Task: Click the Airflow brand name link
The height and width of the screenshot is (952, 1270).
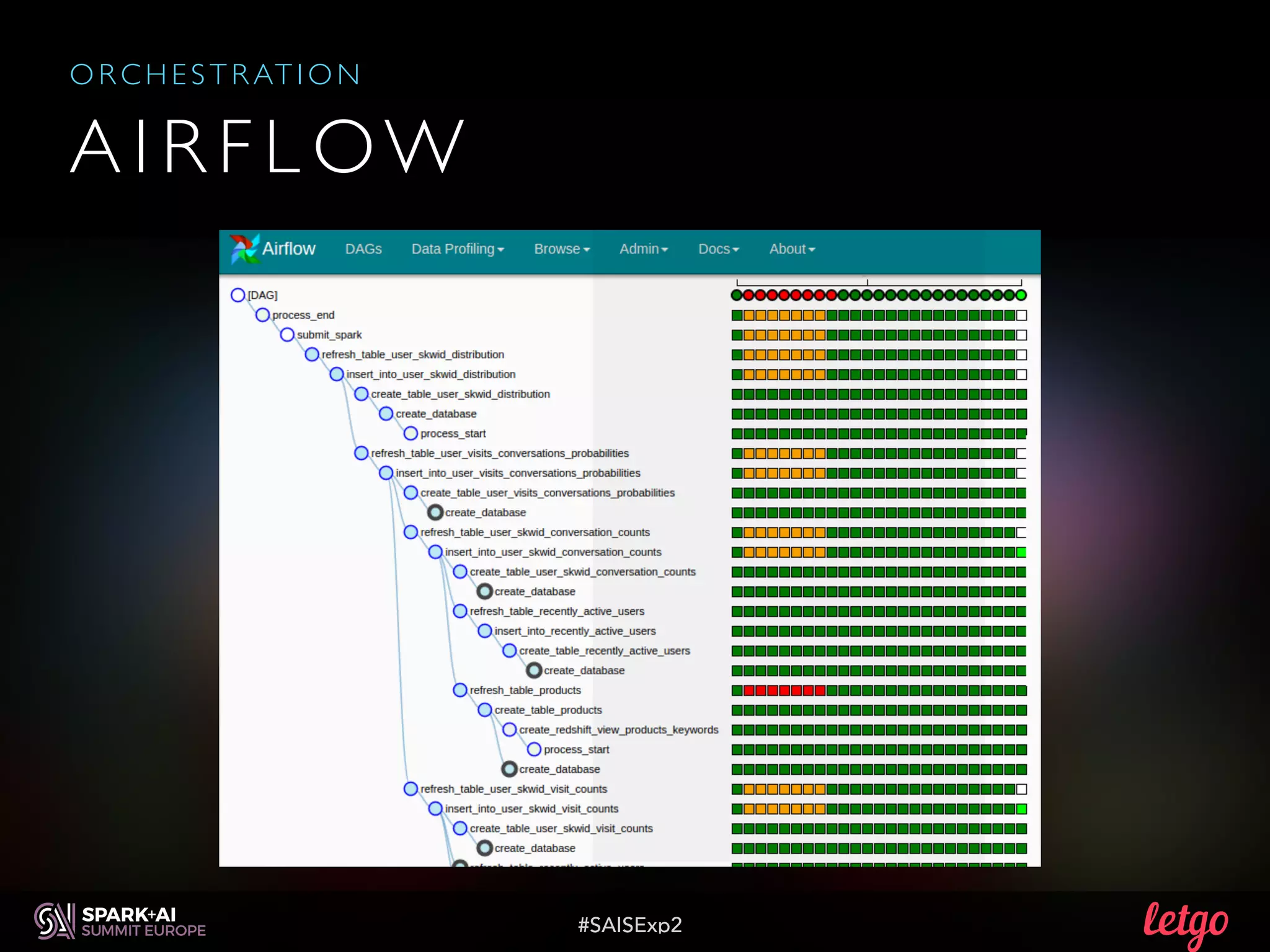Action: pyautogui.click(x=288, y=249)
